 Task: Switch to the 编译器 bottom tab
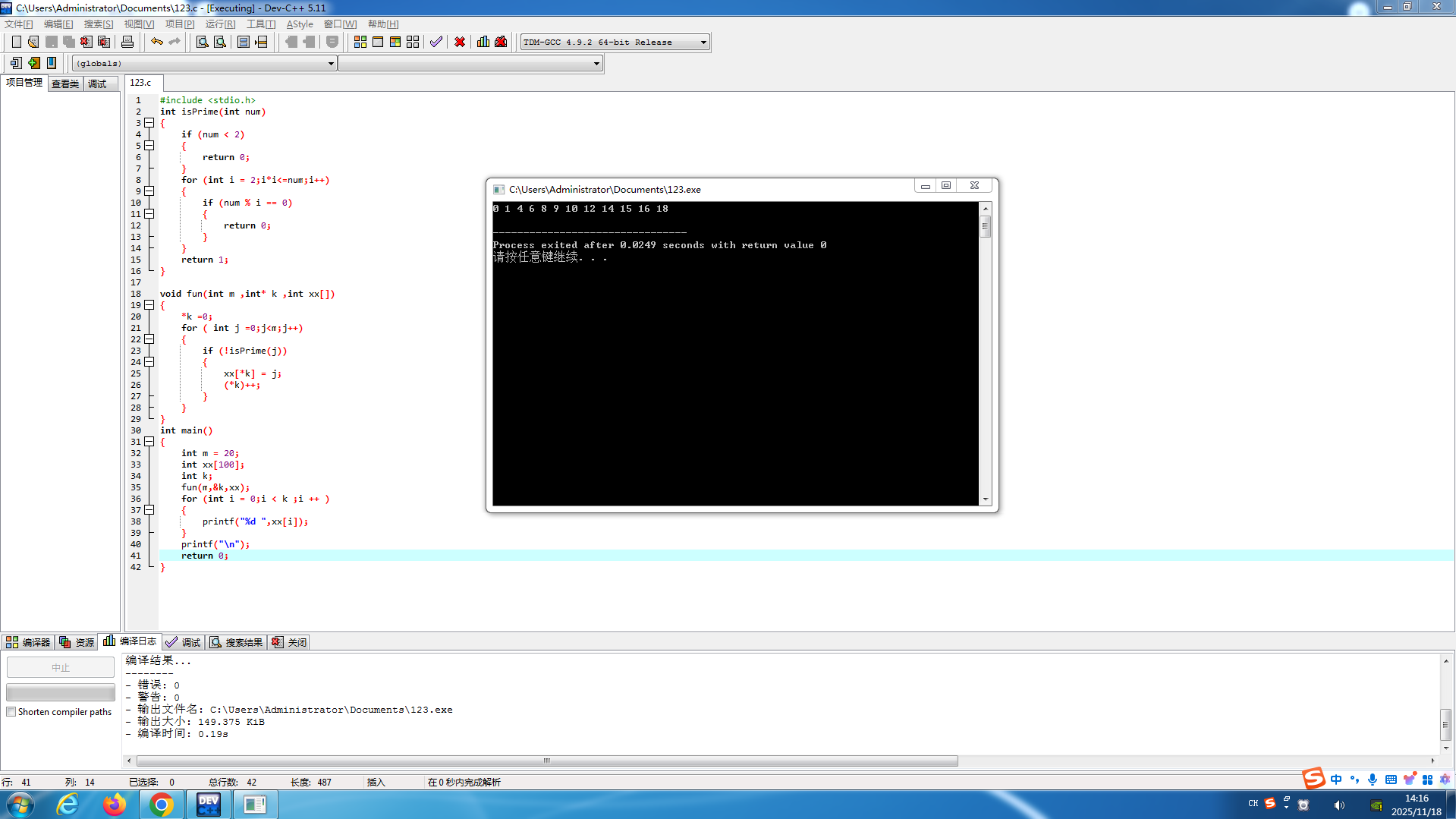click(x=28, y=642)
